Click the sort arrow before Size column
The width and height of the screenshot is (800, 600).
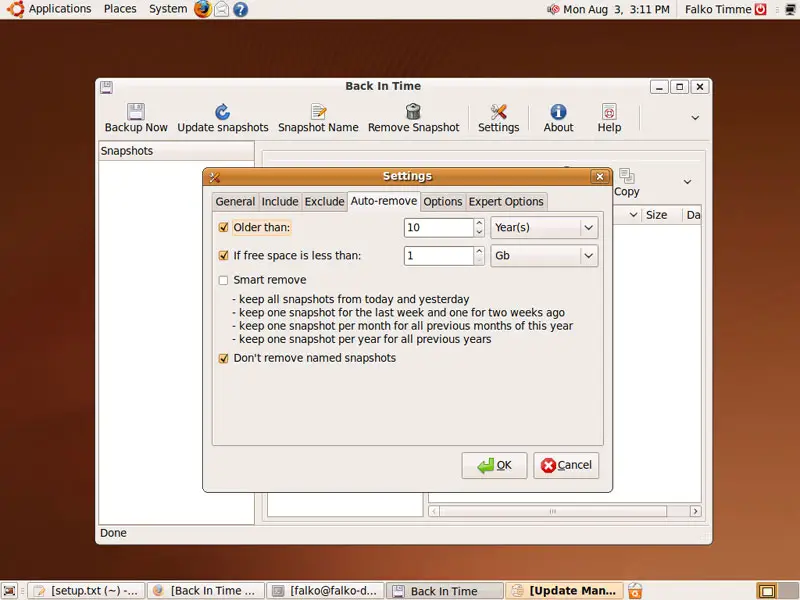633,215
